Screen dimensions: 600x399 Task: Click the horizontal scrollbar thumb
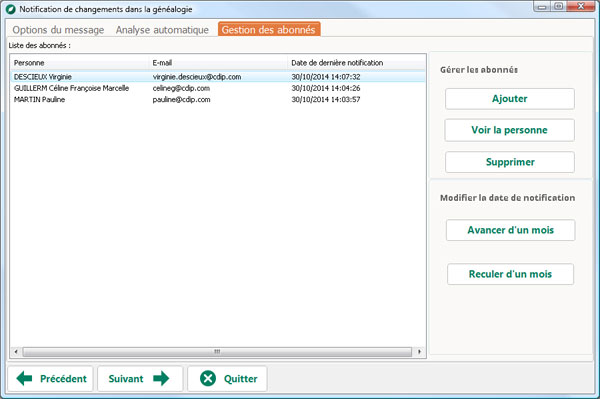pos(217,352)
